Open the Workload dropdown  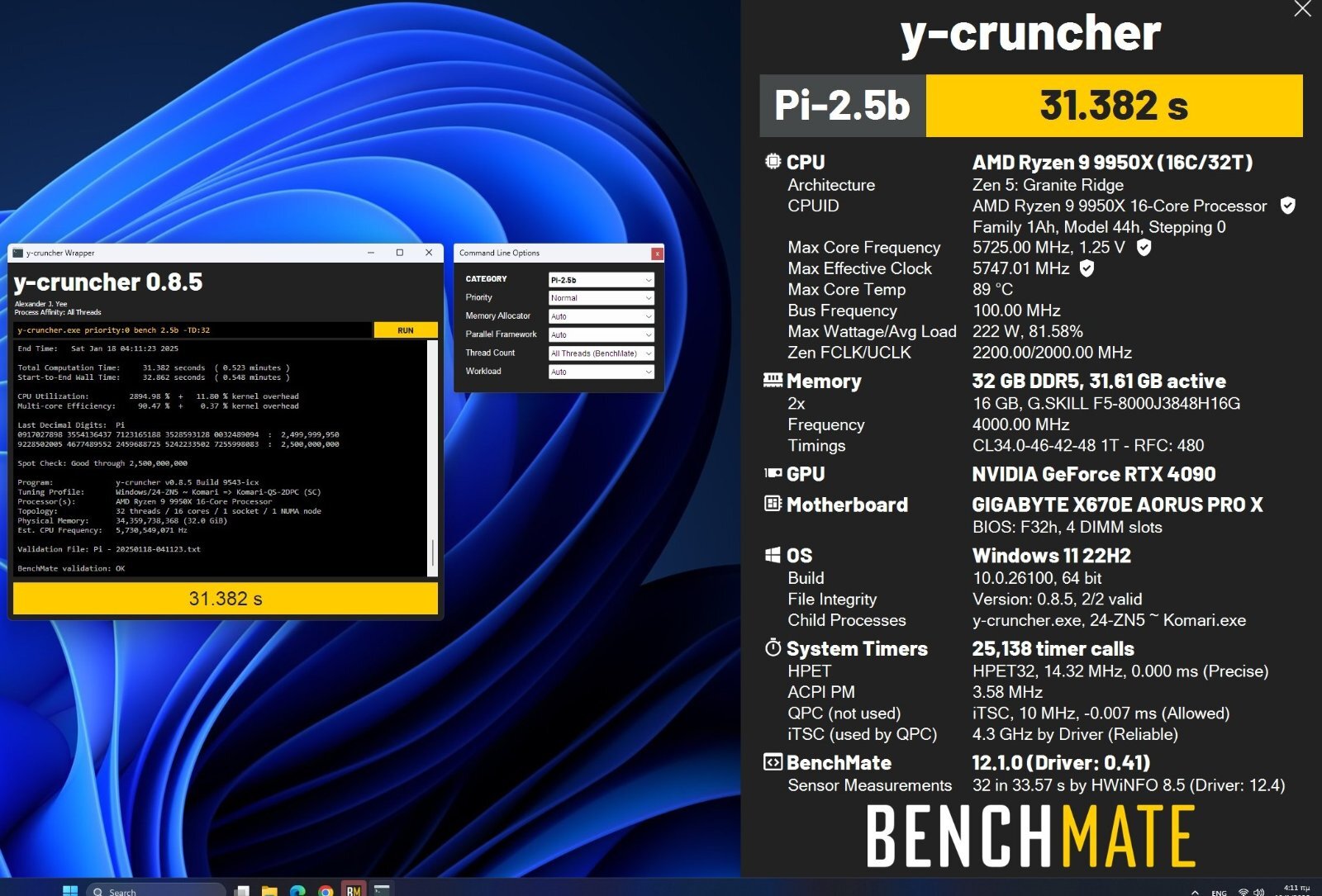coord(602,372)
